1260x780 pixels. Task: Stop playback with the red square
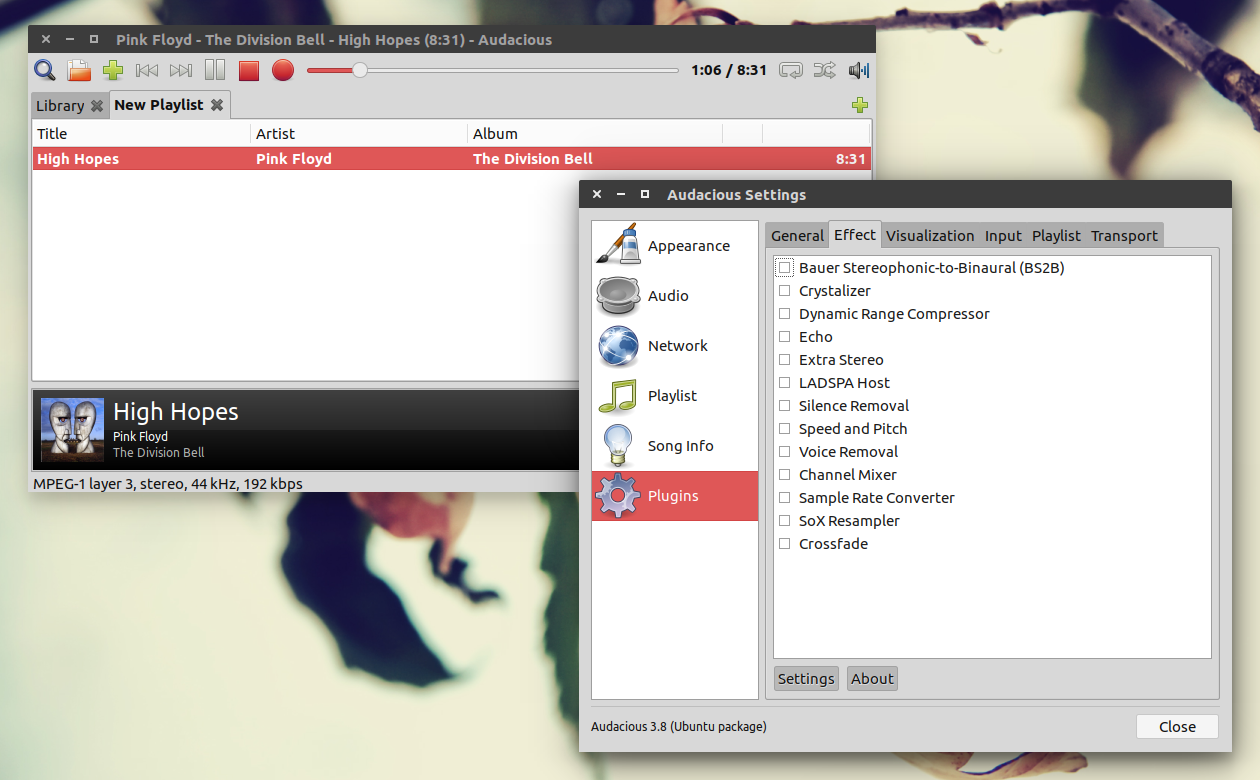249,70
